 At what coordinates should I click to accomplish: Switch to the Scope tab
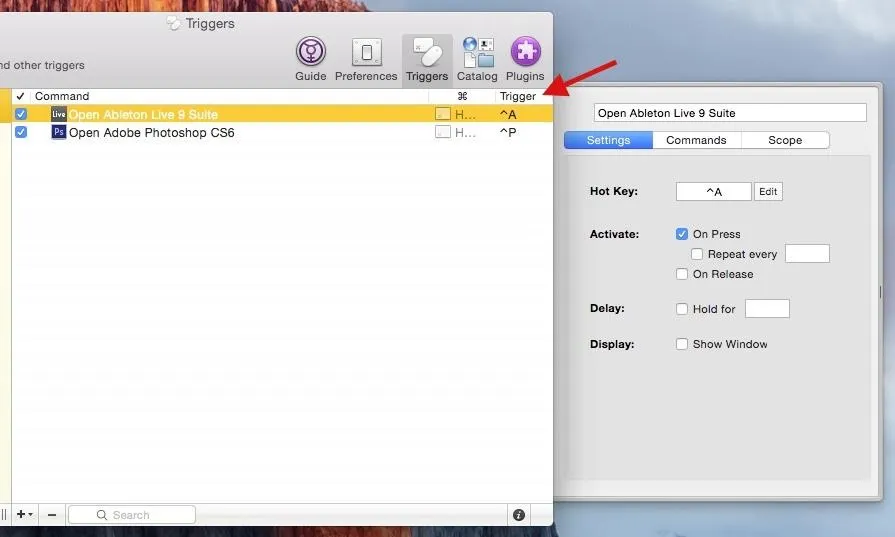point(785,140)
